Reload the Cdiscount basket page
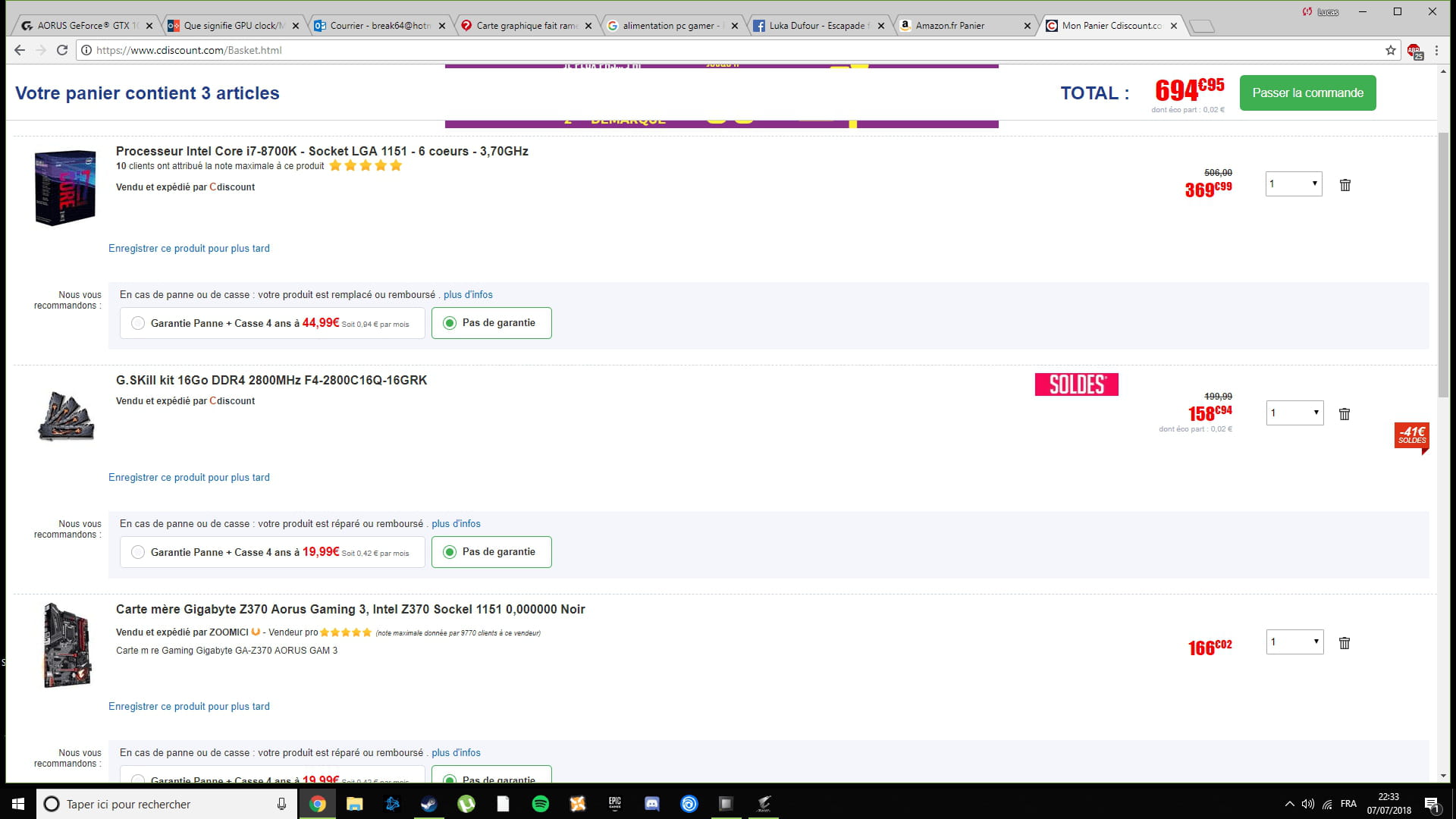 (x=62, y=50)
